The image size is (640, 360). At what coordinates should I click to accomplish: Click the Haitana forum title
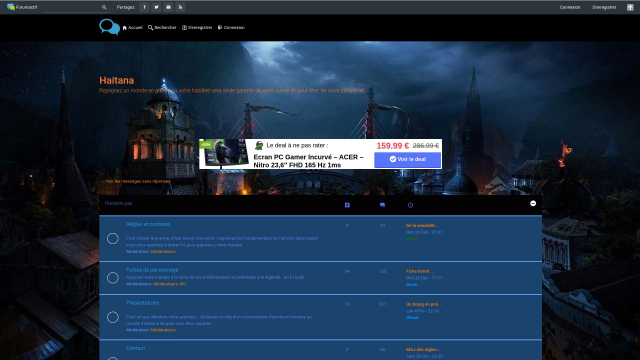pyautogui.click(x=116, y=80)
